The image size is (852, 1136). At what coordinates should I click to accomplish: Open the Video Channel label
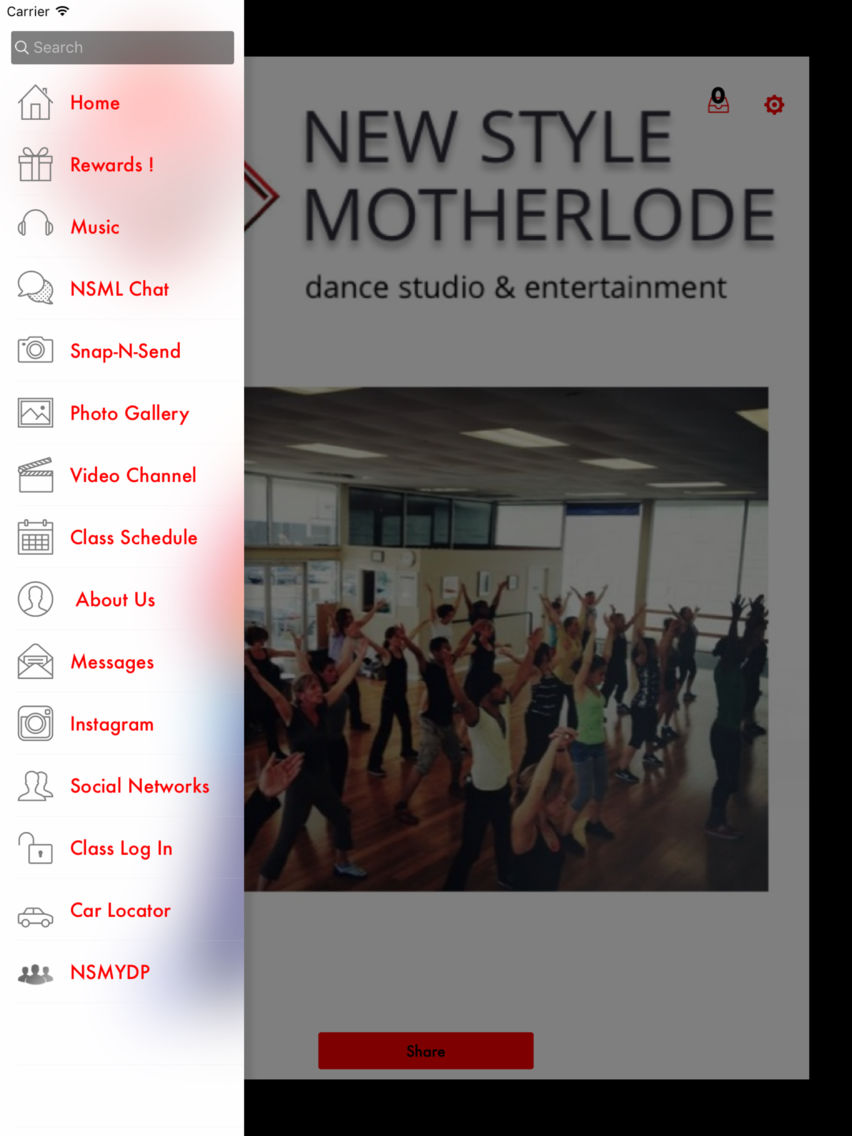point(133,475)
